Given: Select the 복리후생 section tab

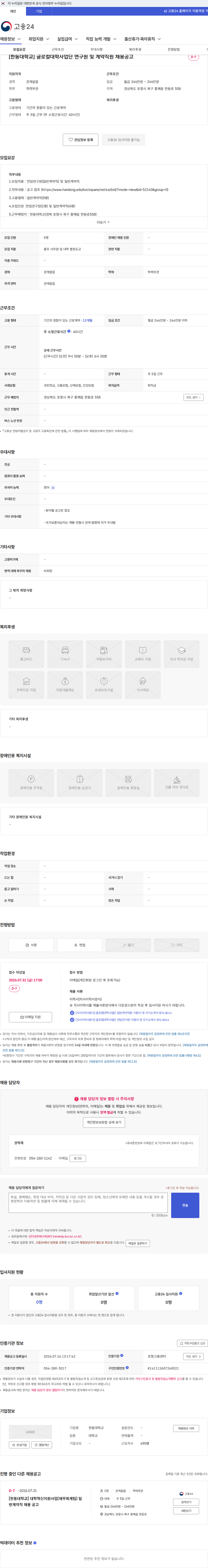Looking at the screenshot, I should [135, 49].
